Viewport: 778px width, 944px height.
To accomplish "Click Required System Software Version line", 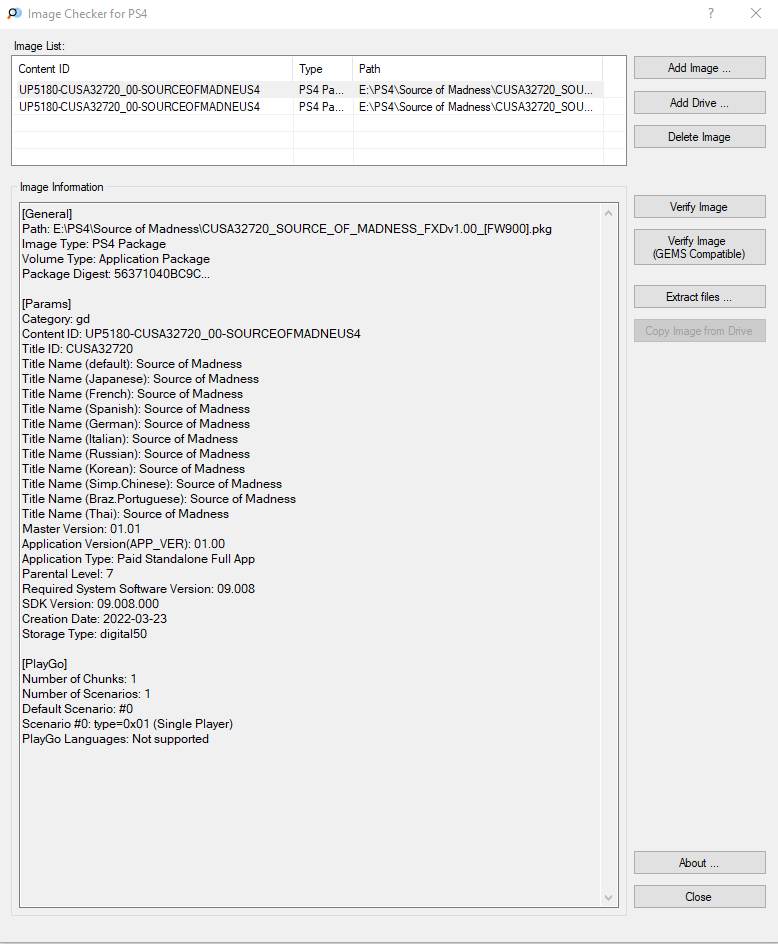I will tap(138, 589).
